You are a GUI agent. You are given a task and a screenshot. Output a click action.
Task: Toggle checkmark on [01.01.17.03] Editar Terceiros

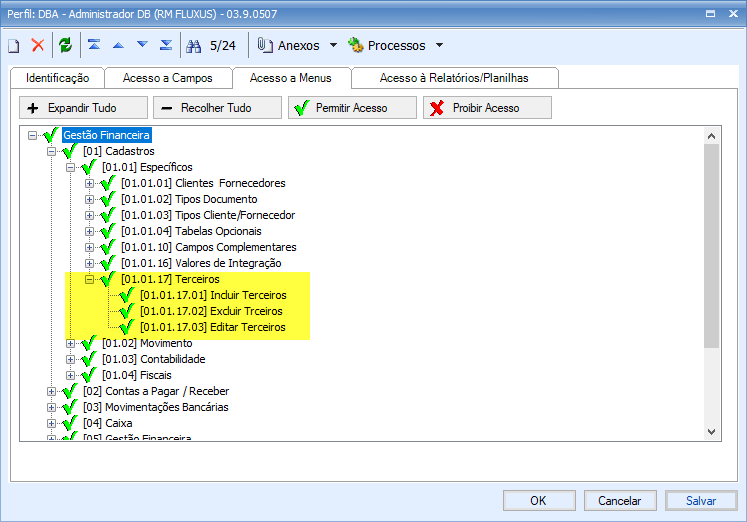tap(127, 327)
